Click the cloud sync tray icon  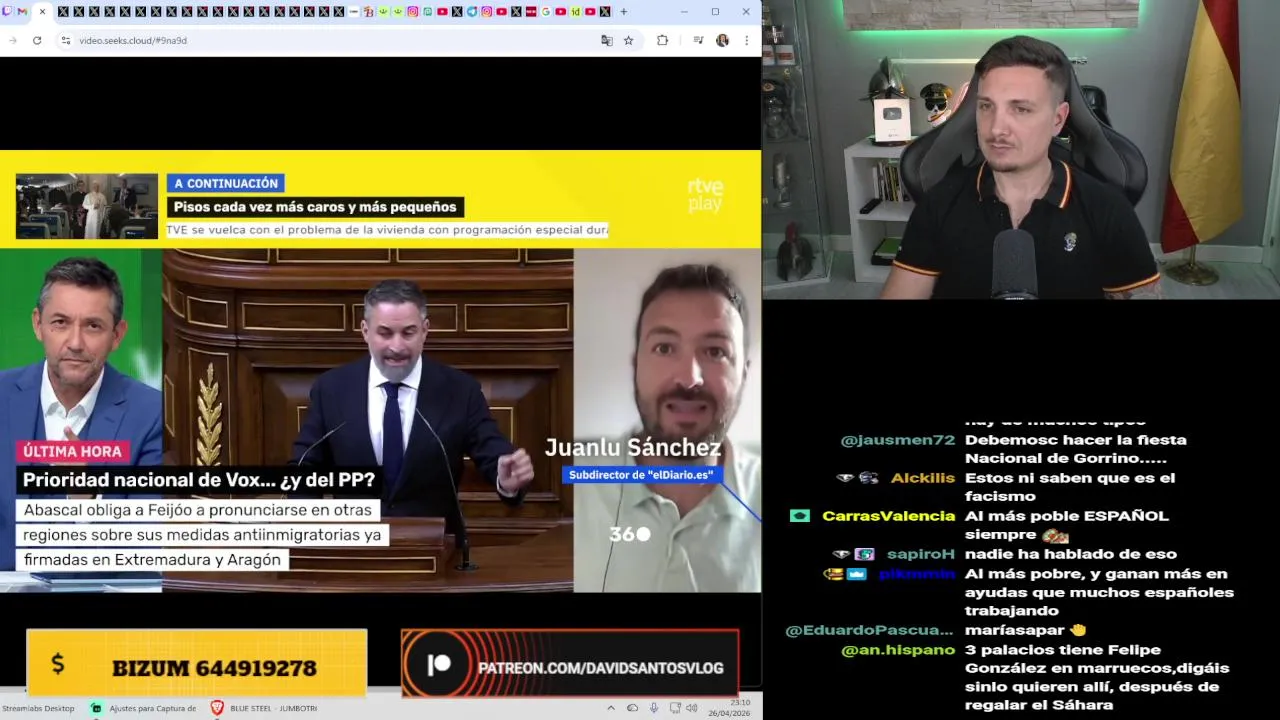coord(632,708)
